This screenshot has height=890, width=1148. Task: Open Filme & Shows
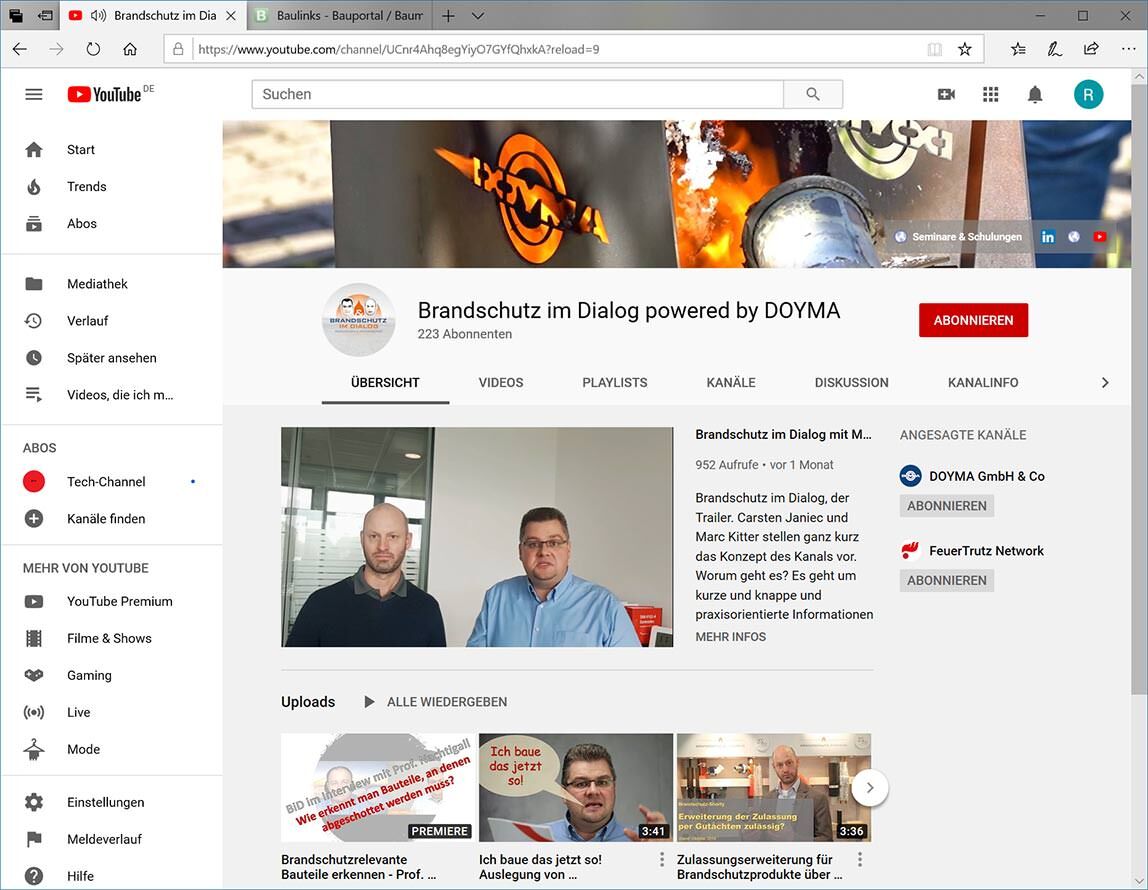click(x=111, y=638)
